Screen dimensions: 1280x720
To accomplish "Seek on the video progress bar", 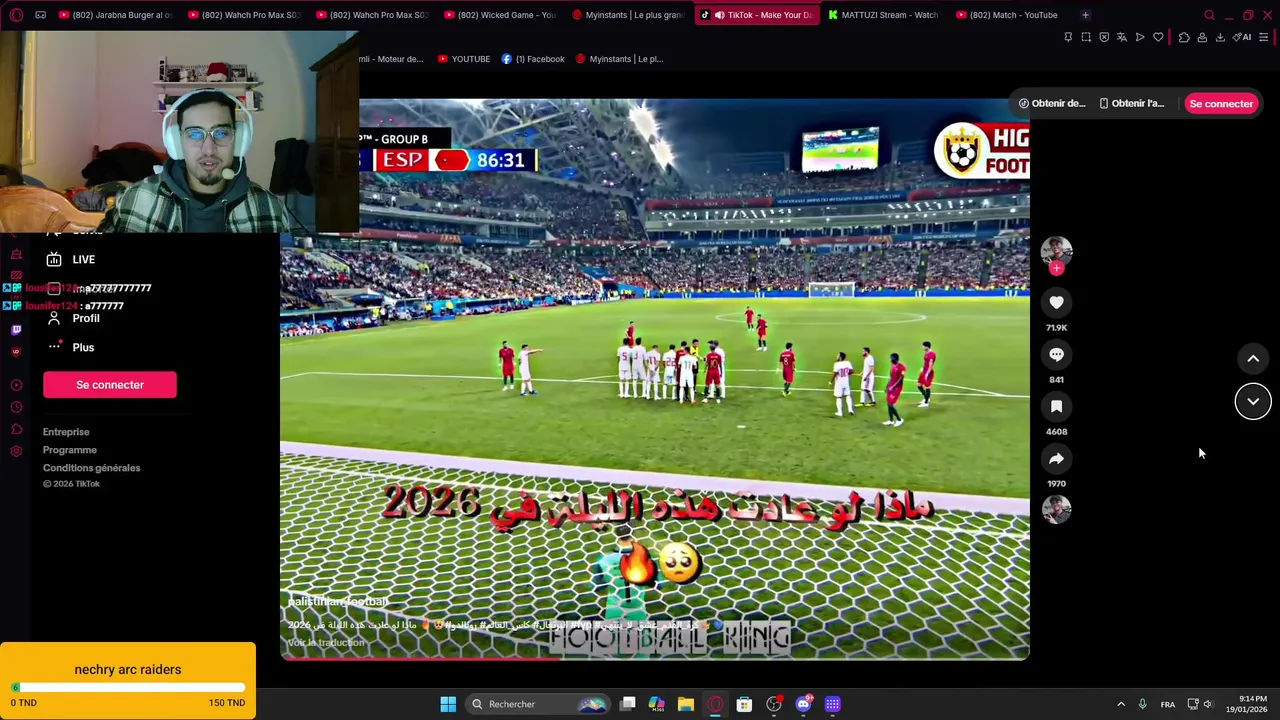I will [654, 658].
